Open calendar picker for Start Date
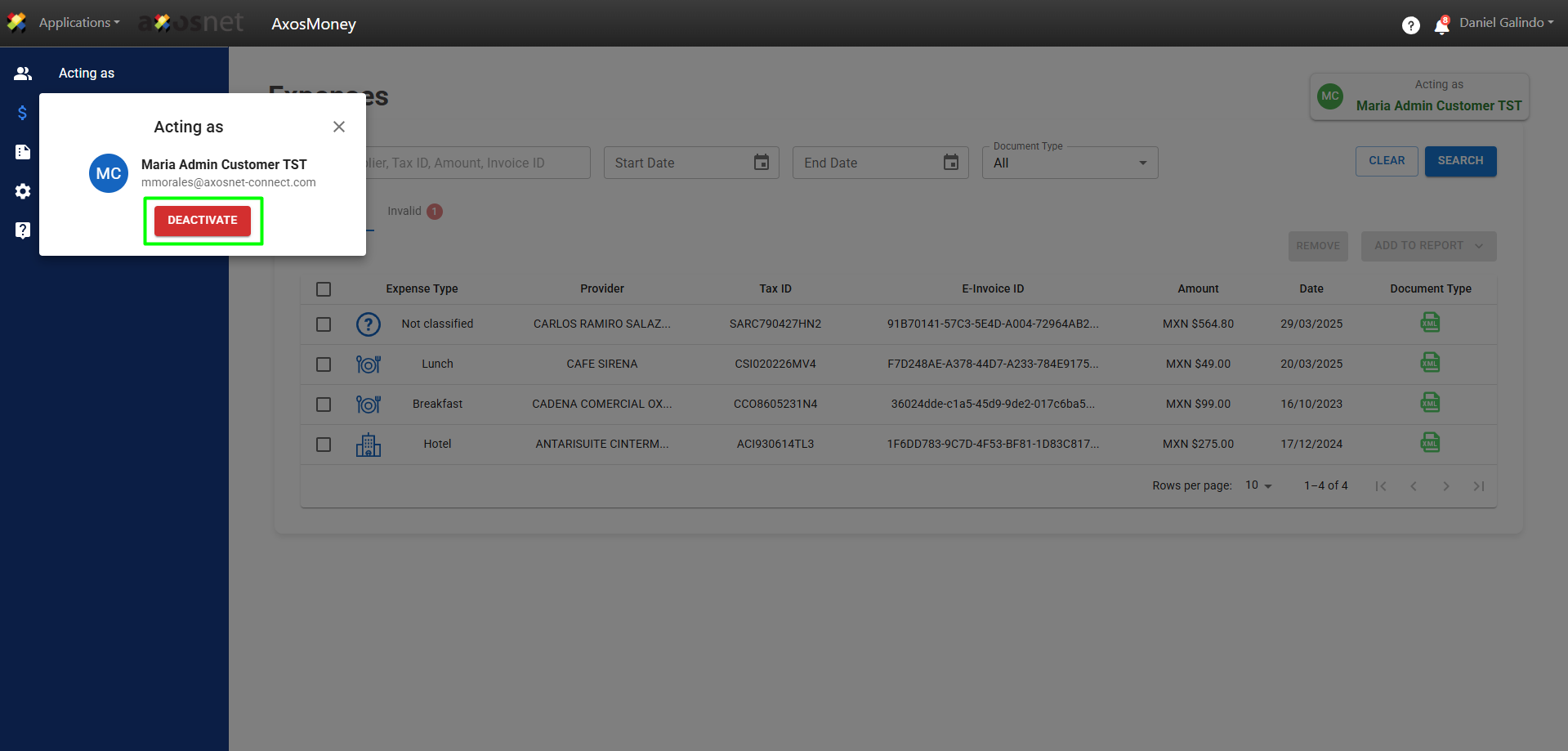The height and width of the screenshot is (751, 1568). point(761,163)
